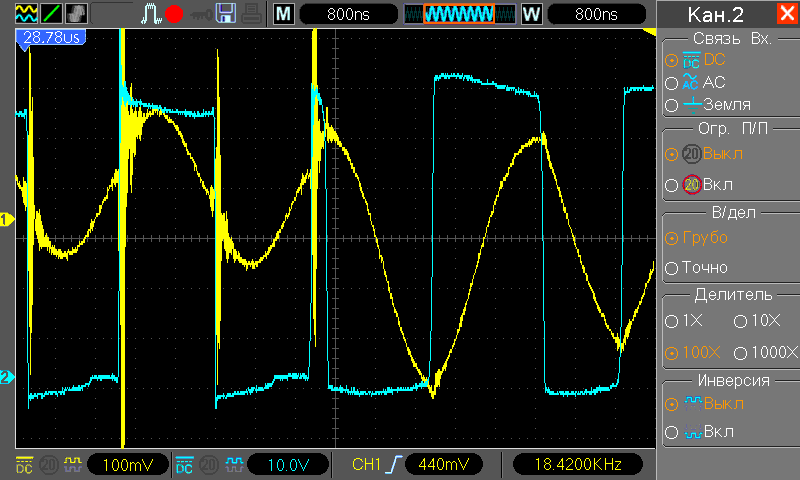Select 10X probe attenuation
Image resolution: width=800 pixels, height=480 pixels.
click(x=757, y=321)
